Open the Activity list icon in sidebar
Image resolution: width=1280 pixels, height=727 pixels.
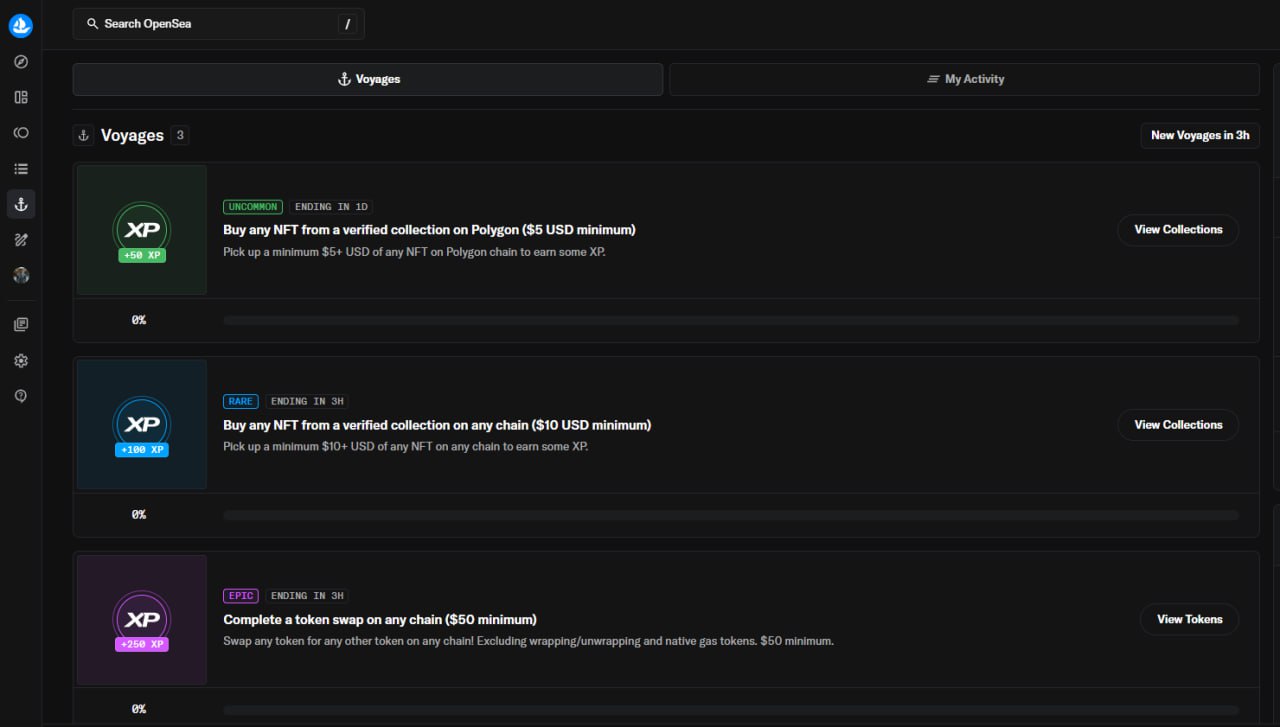click(21, 169)
